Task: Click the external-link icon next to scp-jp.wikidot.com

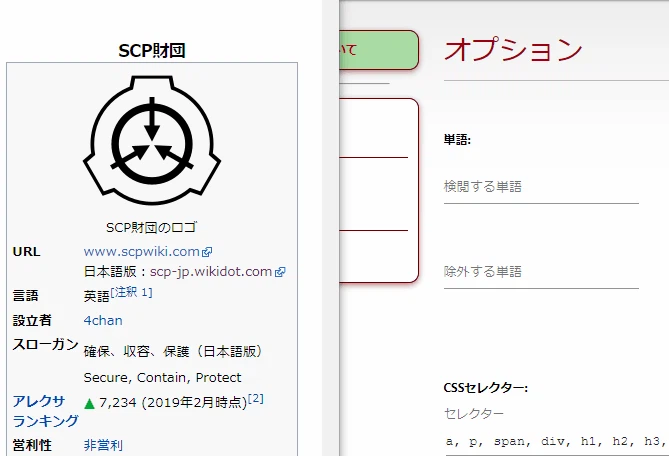Action: pos(280,272)
